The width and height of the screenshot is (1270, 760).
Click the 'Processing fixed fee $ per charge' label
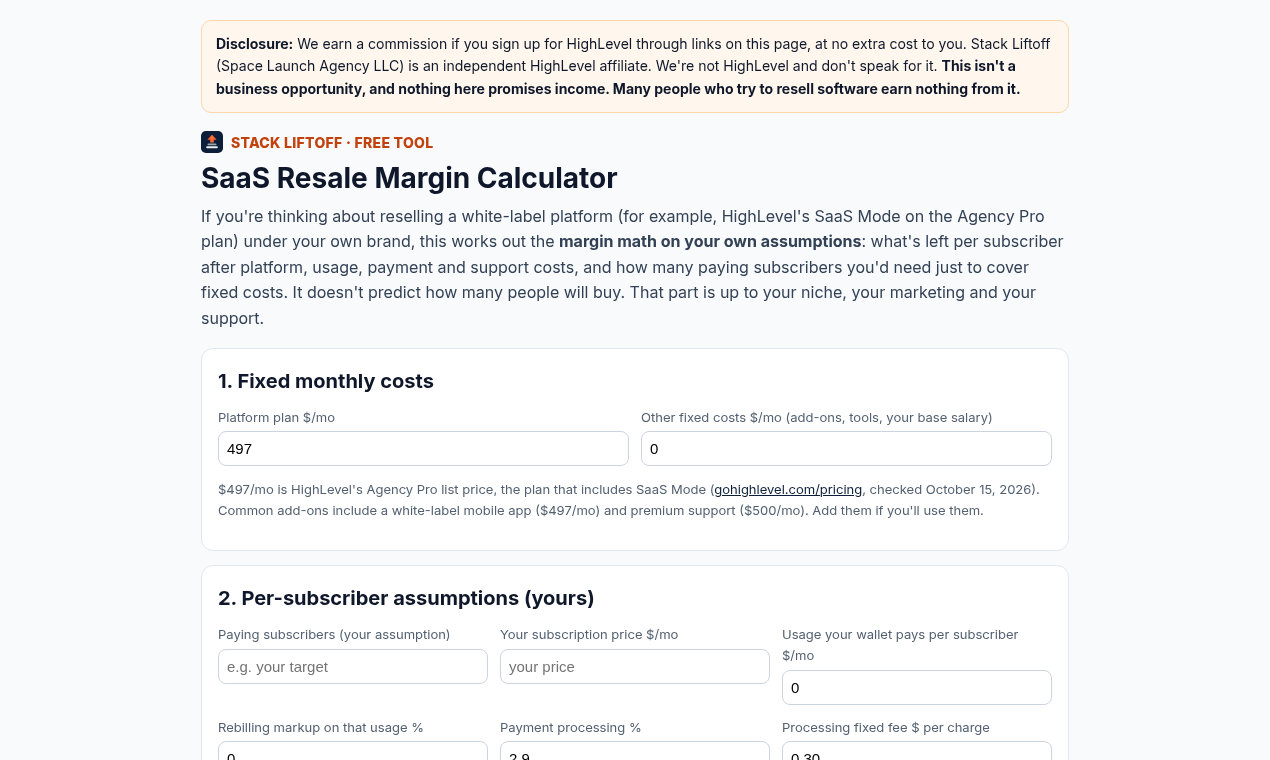(886, 728)
